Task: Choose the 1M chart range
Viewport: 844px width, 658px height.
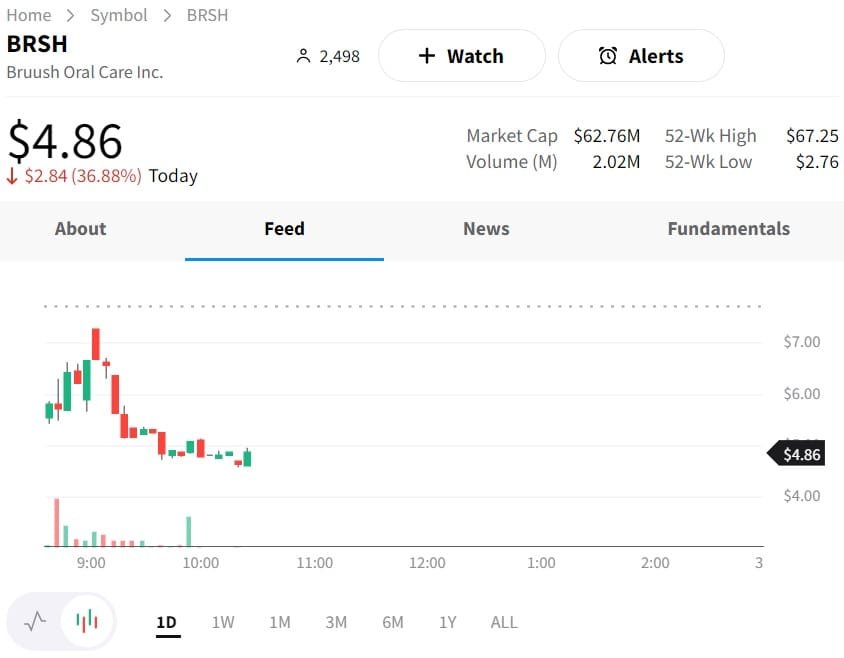Action: pos(280,622)
